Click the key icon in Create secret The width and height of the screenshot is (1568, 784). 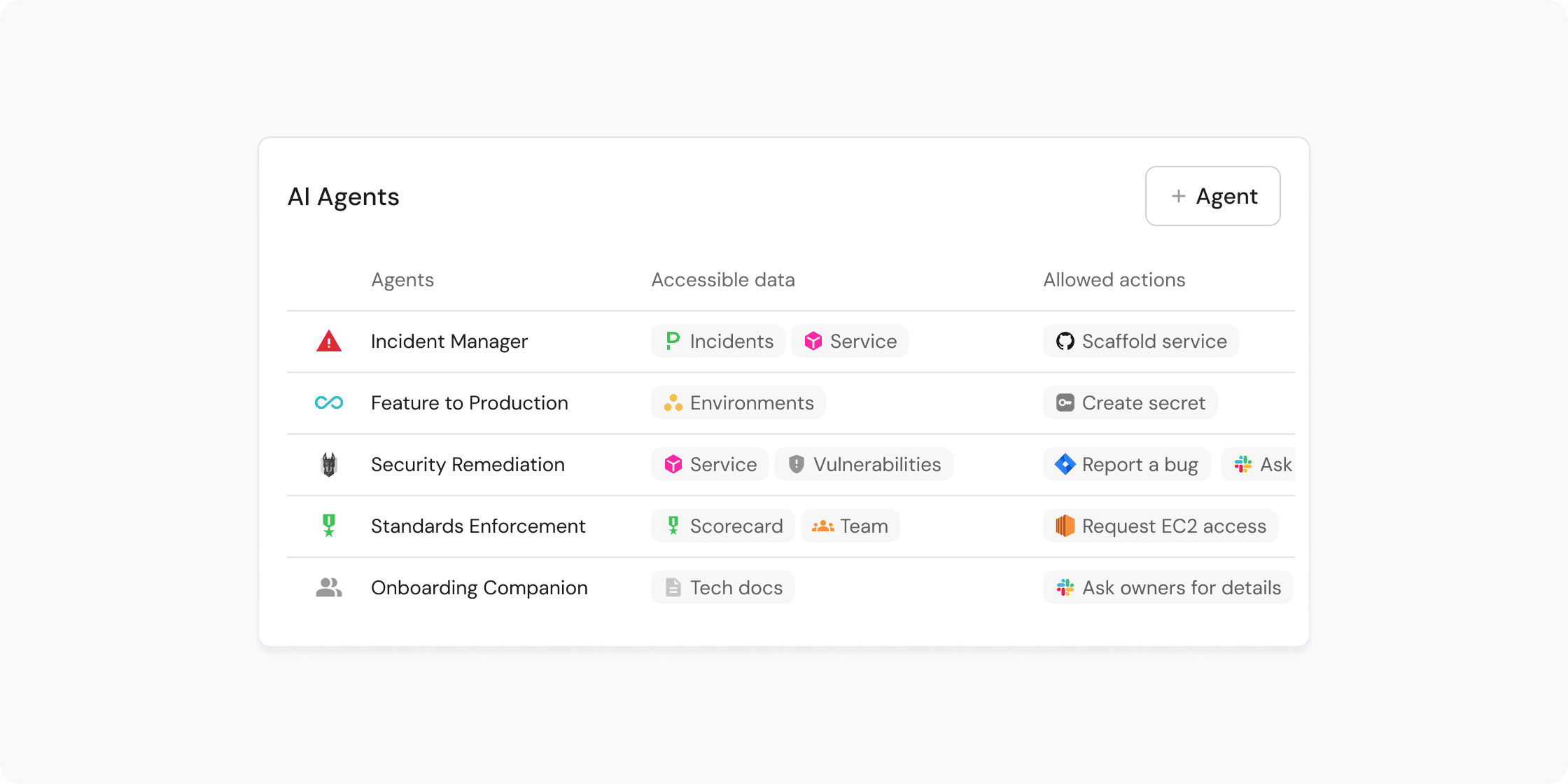click(1065, 402)
